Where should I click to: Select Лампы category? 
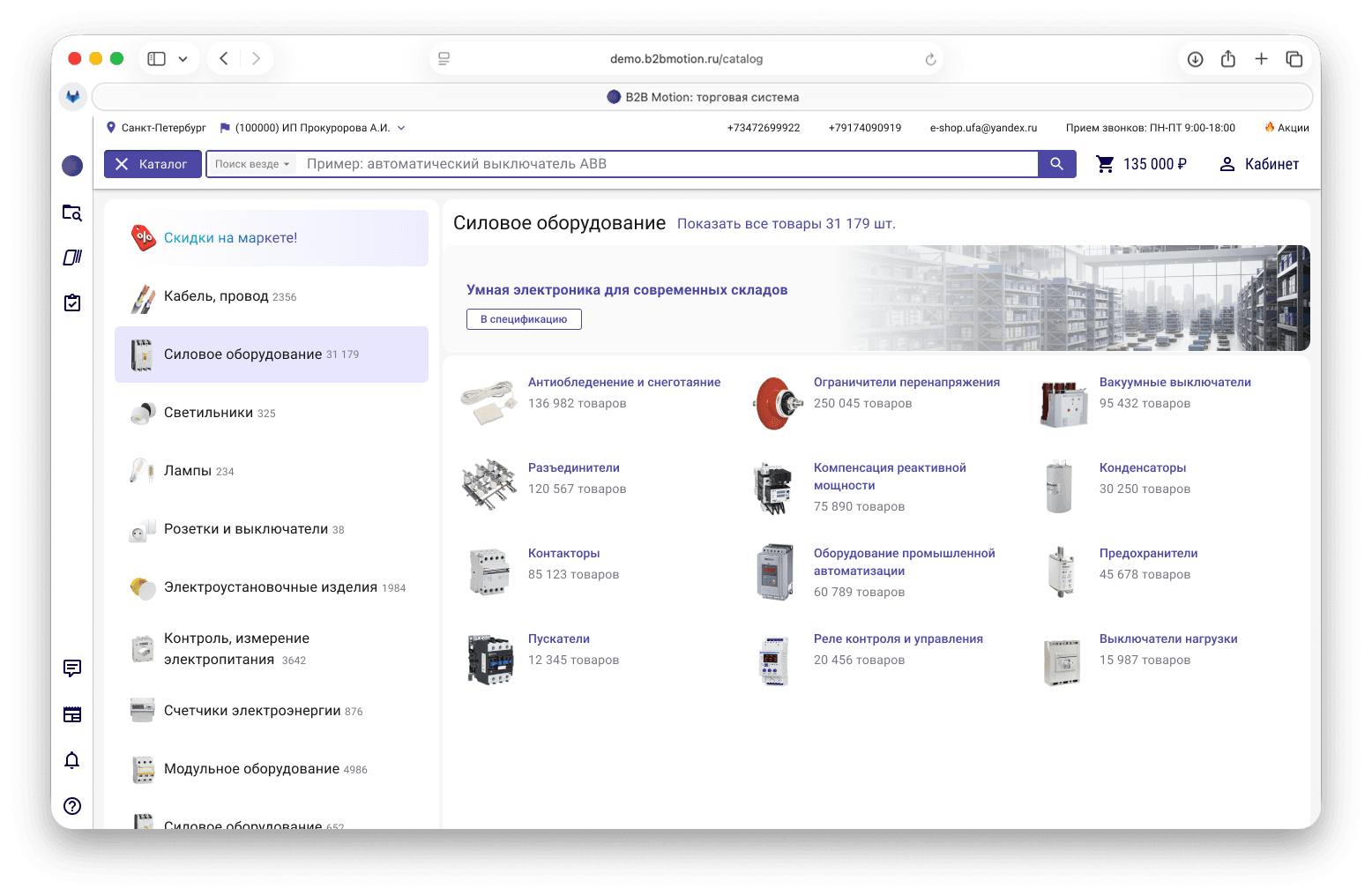272,471
